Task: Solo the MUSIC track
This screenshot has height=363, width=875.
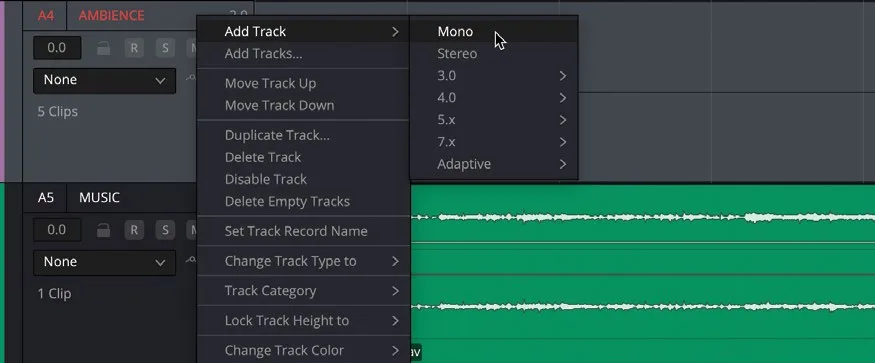Action: pyautogui.click(x=165, y=230)
